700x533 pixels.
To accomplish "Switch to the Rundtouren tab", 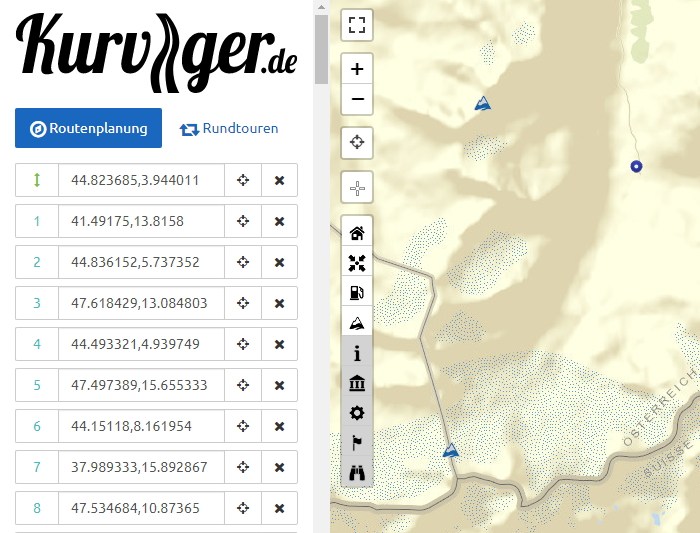I will click(x=229, y=128).
